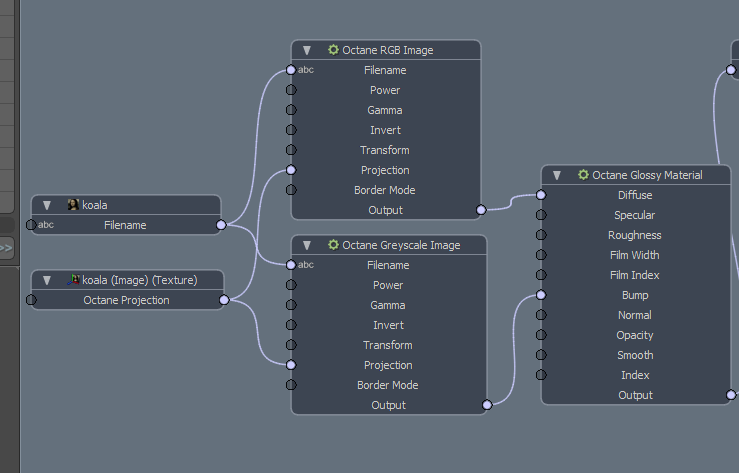This screenshot has width=739, height=473.
Task: Click the Glossy Material Diffuse input port
Action: 541,195
